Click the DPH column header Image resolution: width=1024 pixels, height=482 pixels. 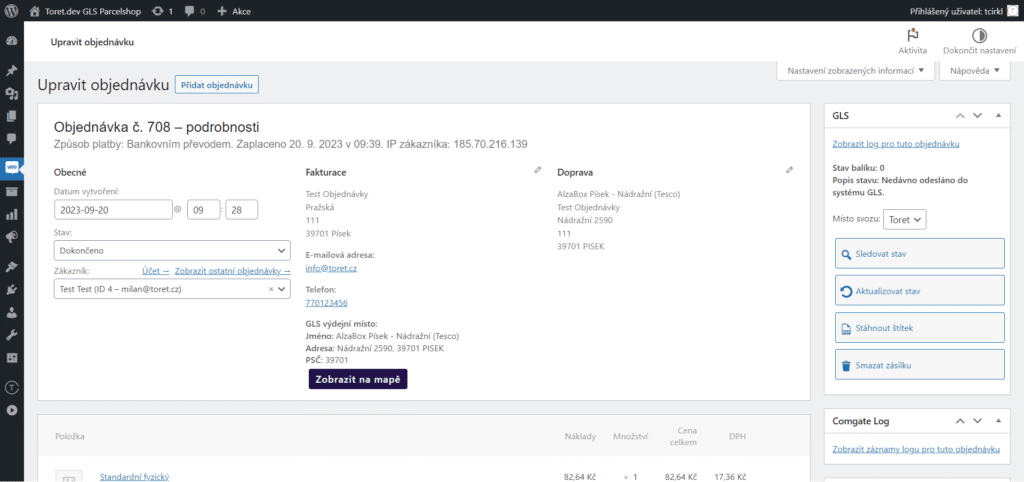pos(737,436)
